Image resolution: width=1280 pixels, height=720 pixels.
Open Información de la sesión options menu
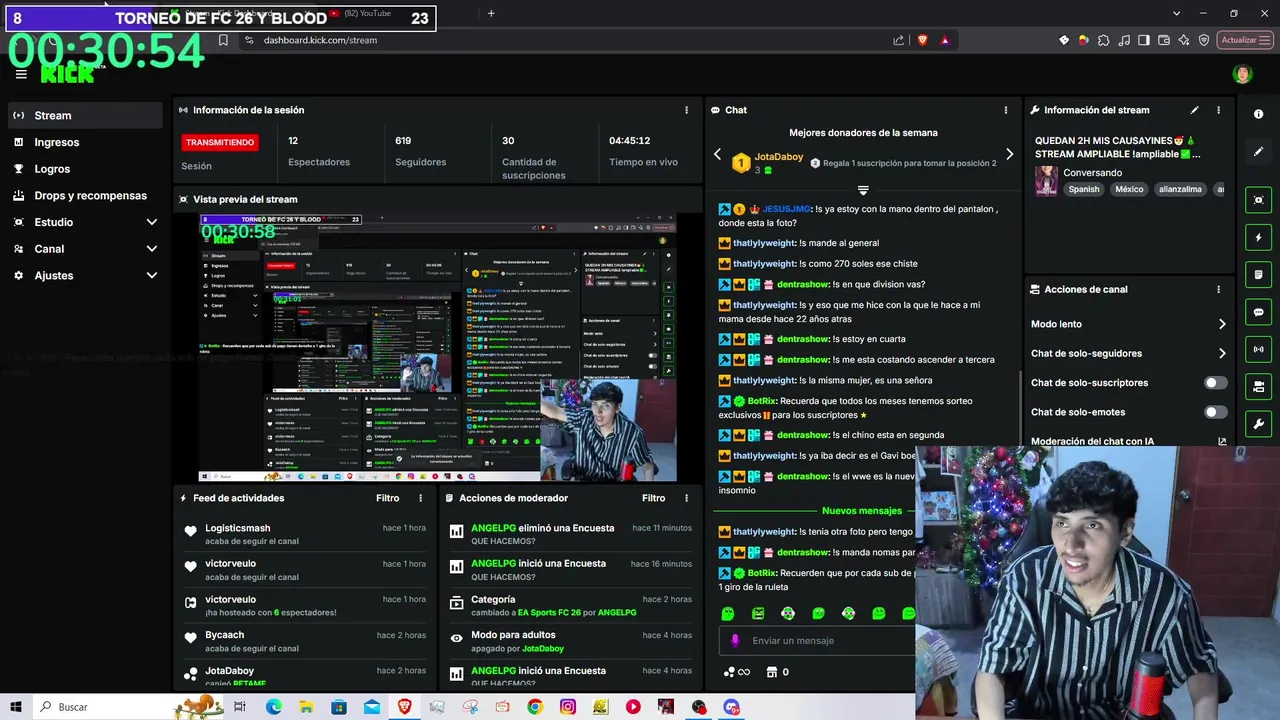click(x=686, y=110)
